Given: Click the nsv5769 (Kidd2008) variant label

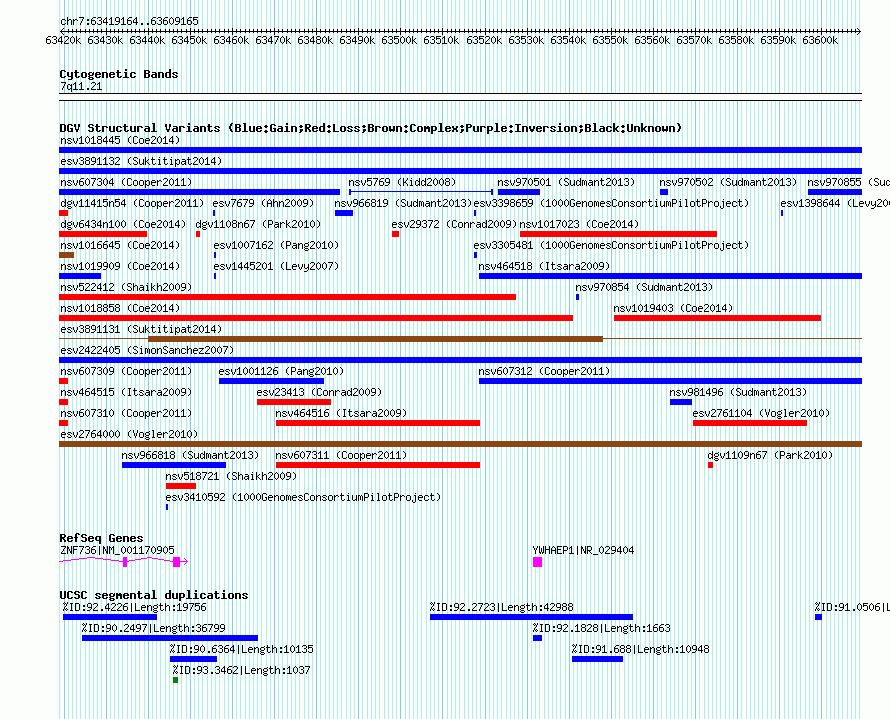Looking at the screenshot, I should point(402,182).
